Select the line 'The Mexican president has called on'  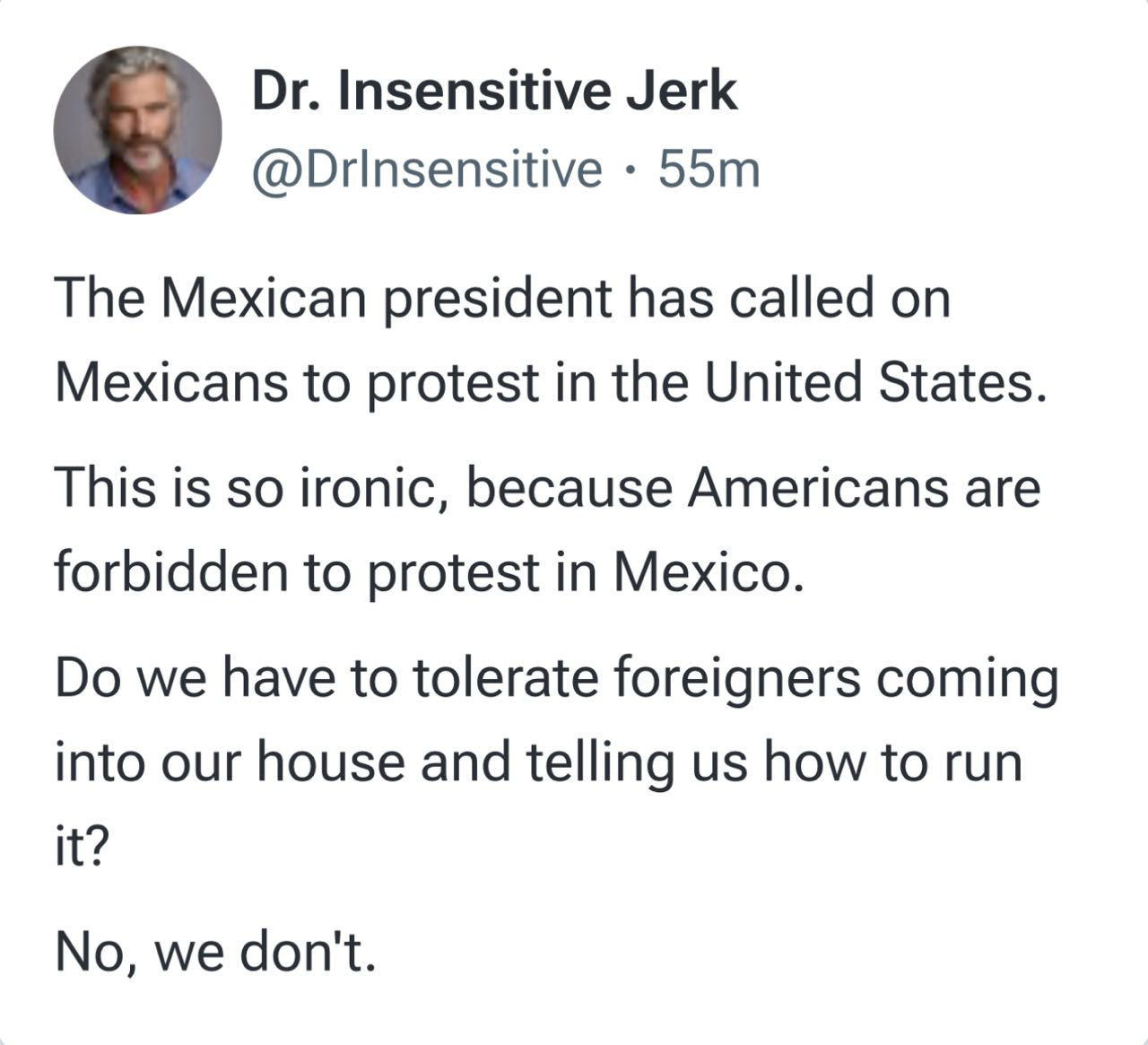(x=502, y=298)
